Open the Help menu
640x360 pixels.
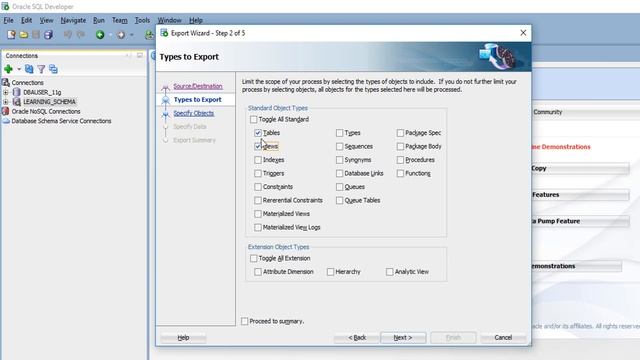pyautogui.click(x=196, y=20)
